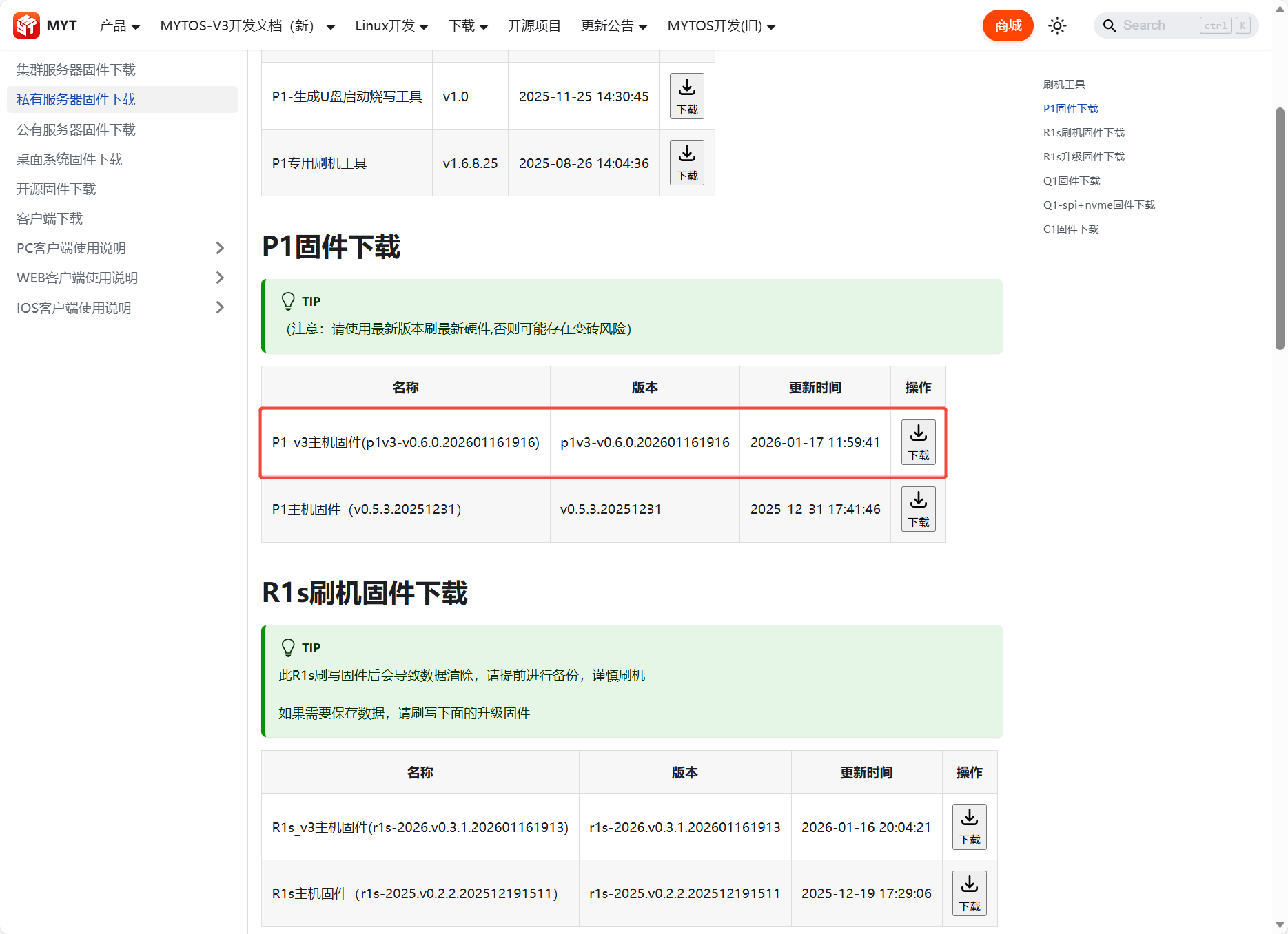Click the page vertical scrollbar thumb
This screenshot has width=1288, height=934.
1280,227
